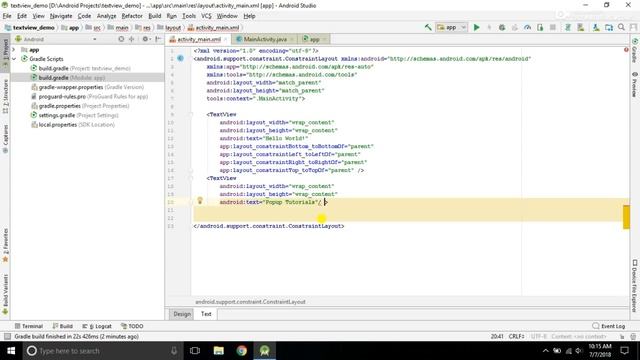Switch to MainActivity.java tab

click(x=264, y=39)
